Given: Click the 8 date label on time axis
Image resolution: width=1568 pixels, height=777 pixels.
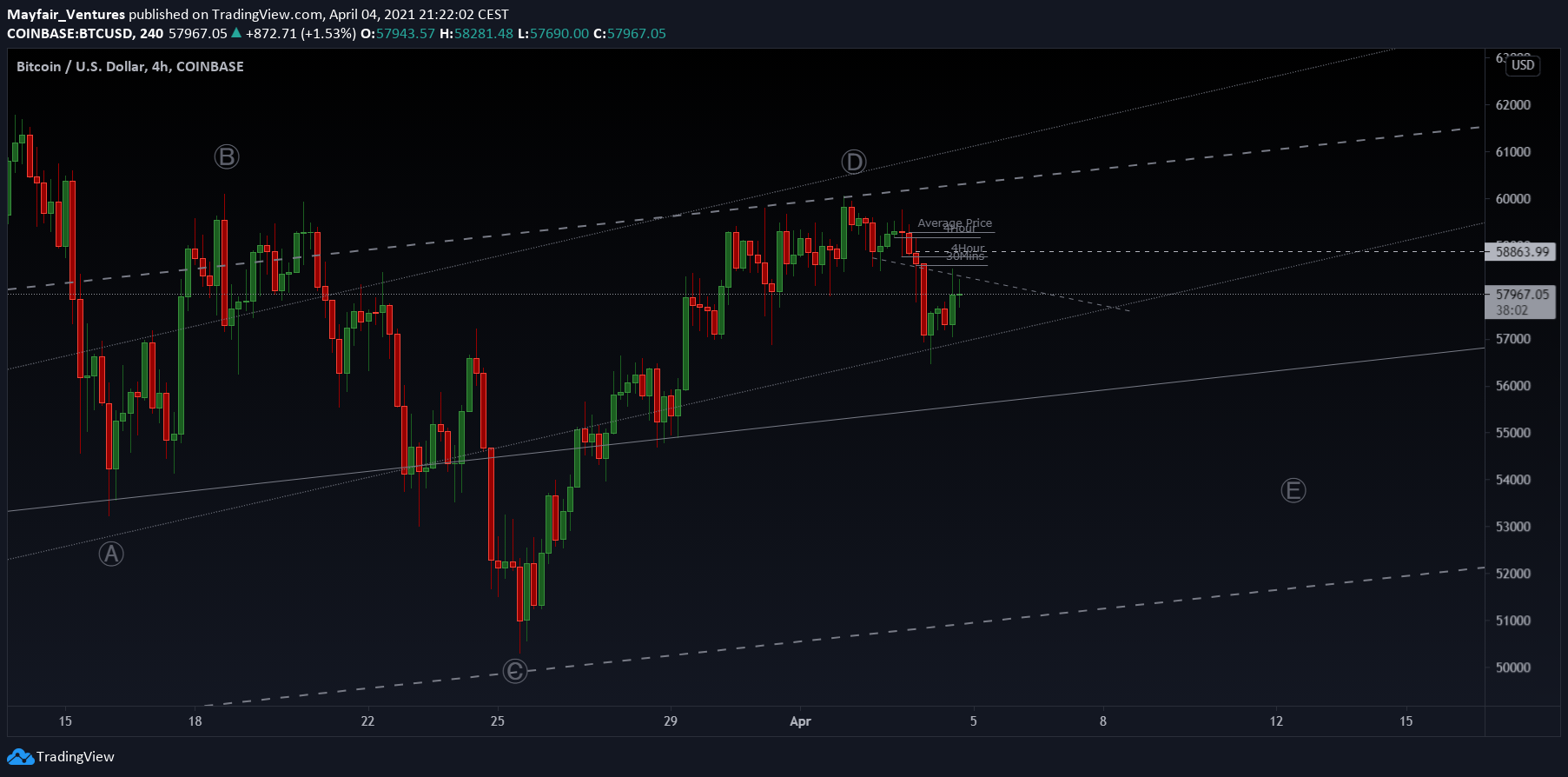Looking at the screenshot, I should tap(1103, 721).
